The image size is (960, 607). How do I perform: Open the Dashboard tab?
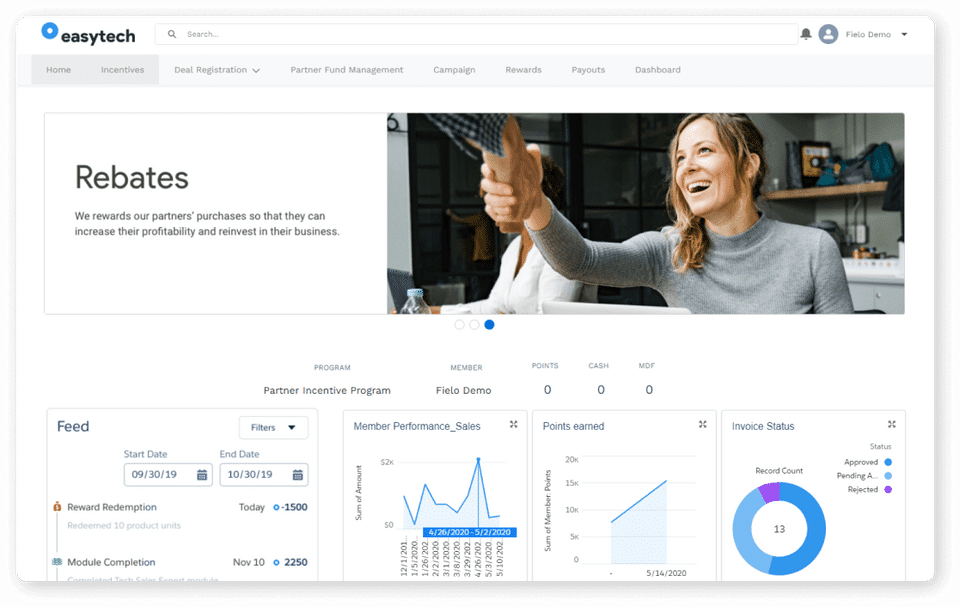coord(658,70)
